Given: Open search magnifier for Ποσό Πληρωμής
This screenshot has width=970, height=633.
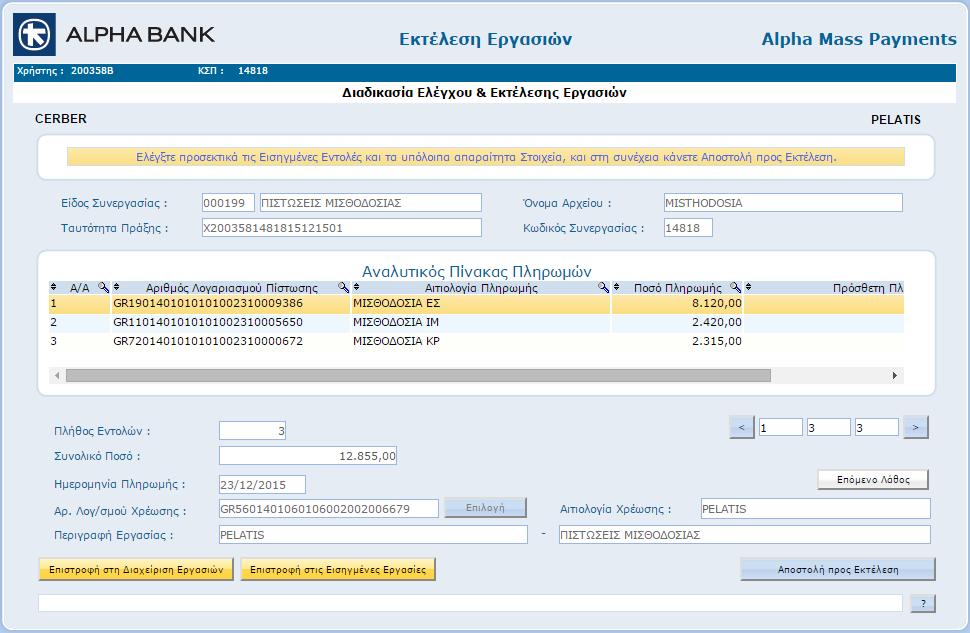Looking at the screenshot, I should pyautogui.click(x=735, y=287).
